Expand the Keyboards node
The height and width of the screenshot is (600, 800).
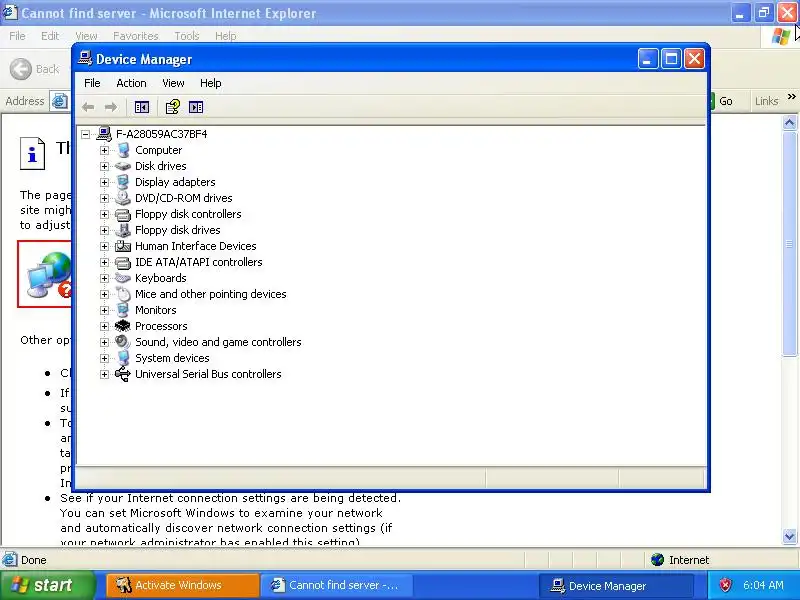[105, 278]
